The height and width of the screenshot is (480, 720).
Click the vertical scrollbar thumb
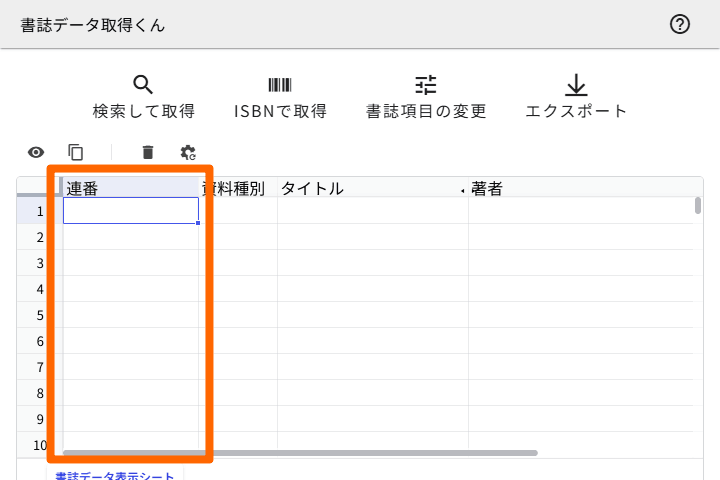pyautogui.click(x=698, y=206)
